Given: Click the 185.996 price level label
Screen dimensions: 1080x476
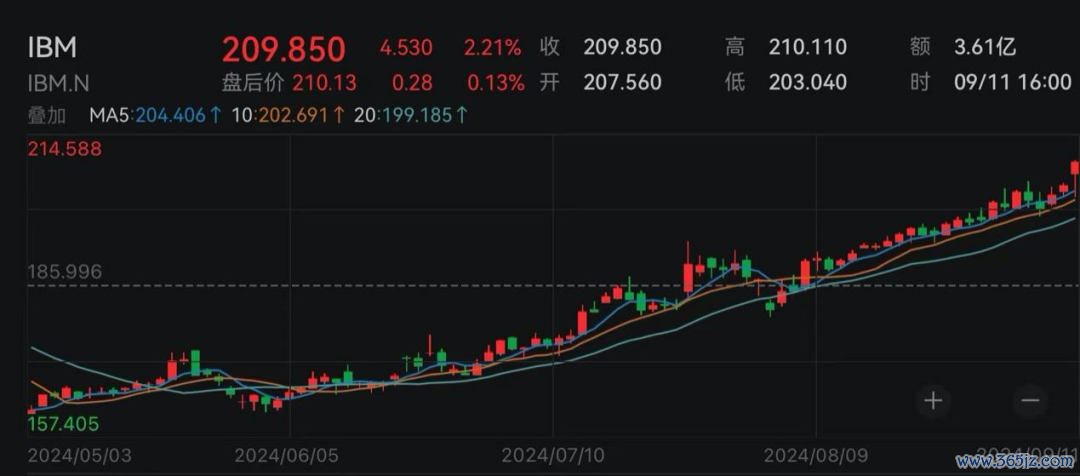Looking at the screenshot, I should 65,272.
